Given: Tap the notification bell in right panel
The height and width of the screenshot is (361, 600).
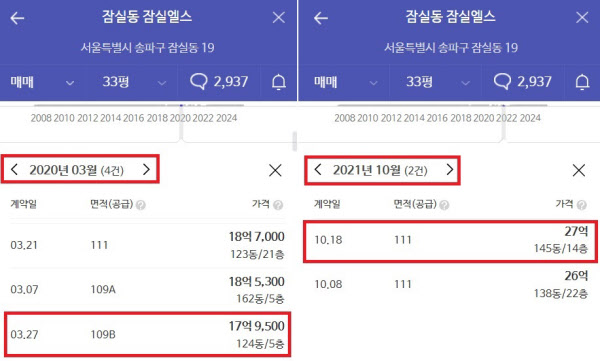Looking at the screenshot, I should [x=582, y=82].
